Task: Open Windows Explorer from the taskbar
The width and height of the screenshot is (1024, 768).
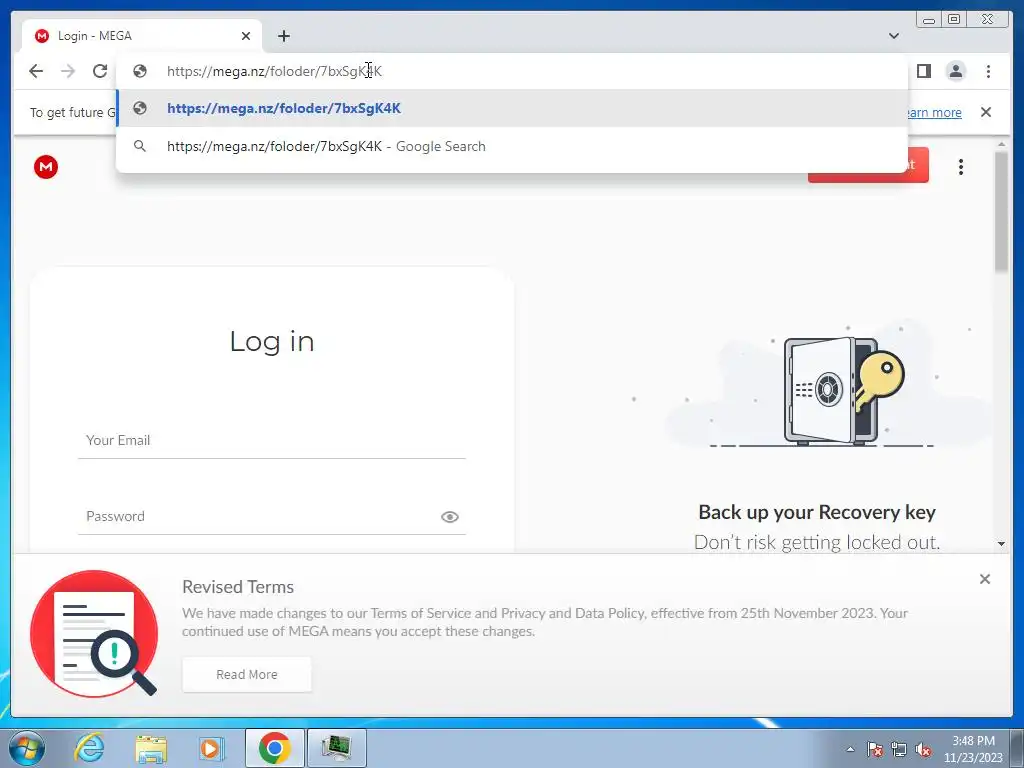Action: 151,748
